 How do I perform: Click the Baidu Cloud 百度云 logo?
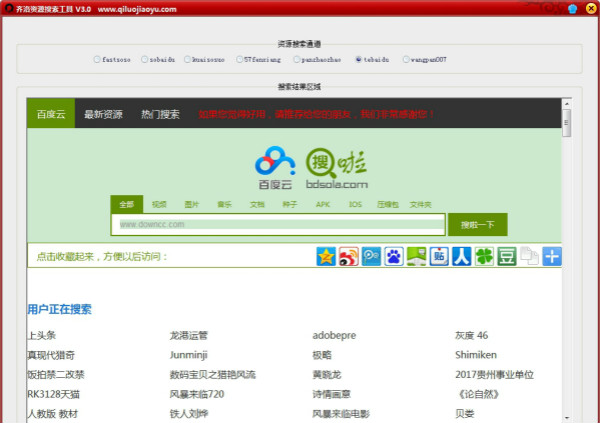coord(275,168)
